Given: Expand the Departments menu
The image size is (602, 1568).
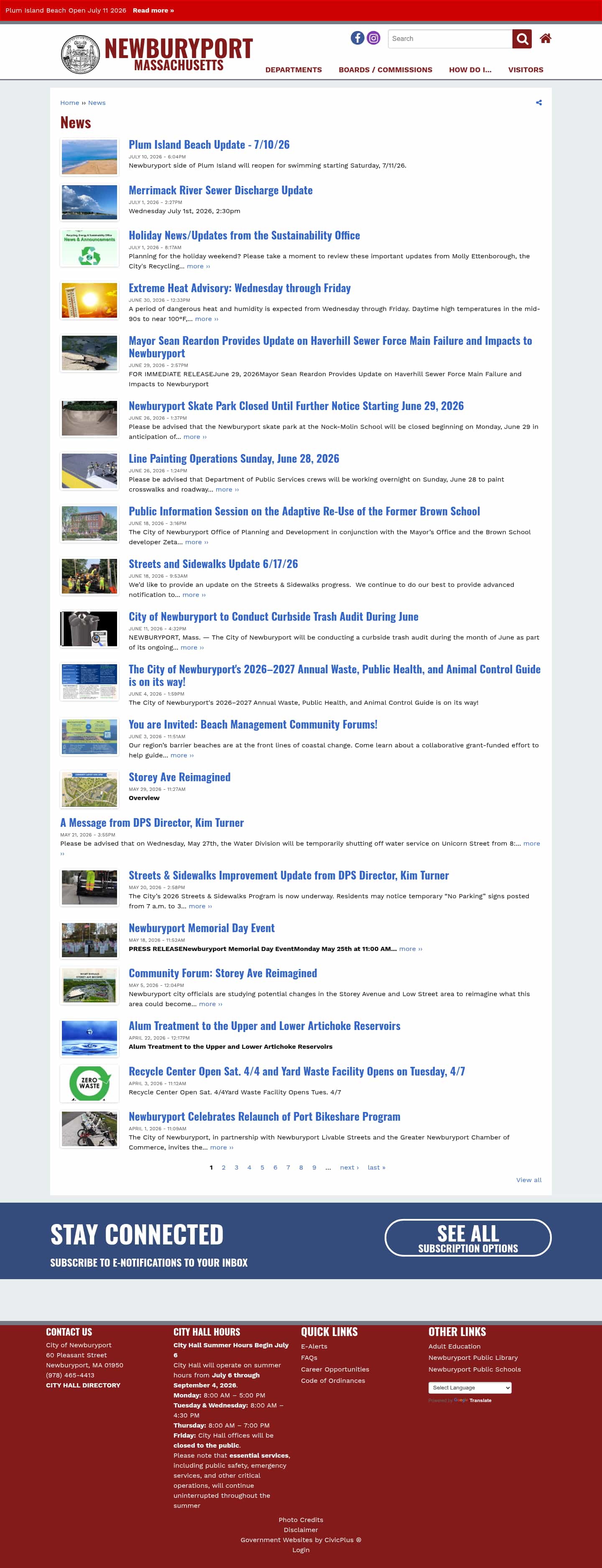Looking at the screenshot, I should 293,70.
